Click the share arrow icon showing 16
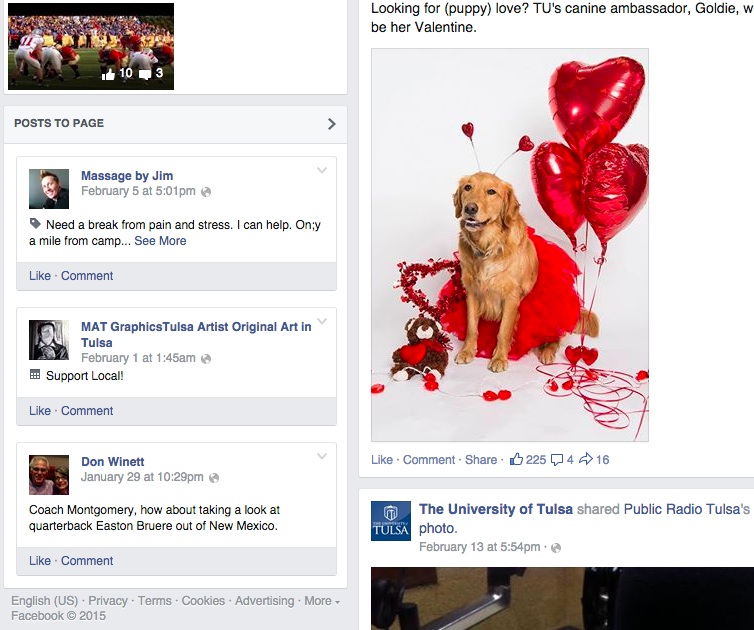Viewport: 754px width, 630px height. click(586, 459)
